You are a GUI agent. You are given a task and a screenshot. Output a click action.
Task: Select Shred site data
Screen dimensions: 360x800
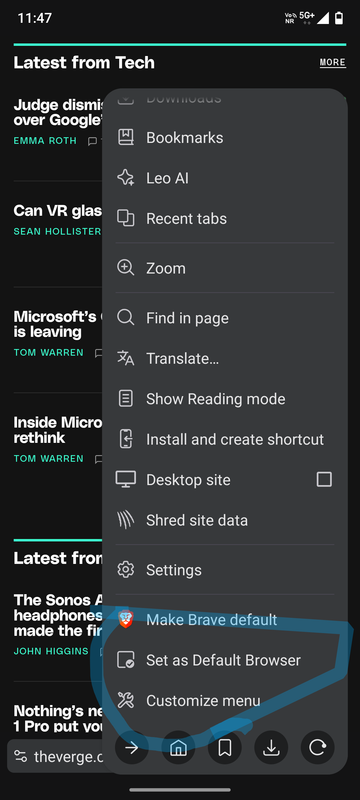point(224,520)
